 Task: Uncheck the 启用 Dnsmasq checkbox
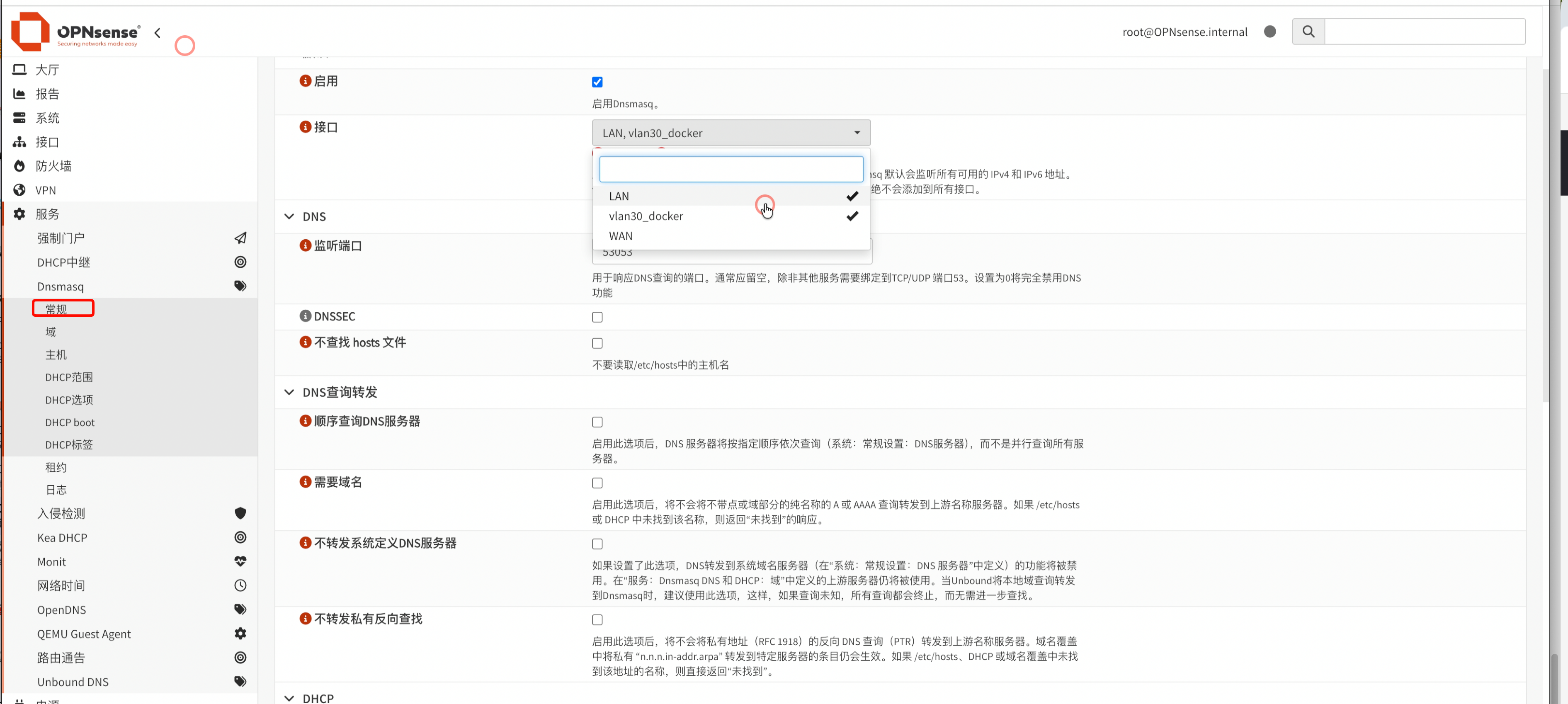(x=597, y=82)
